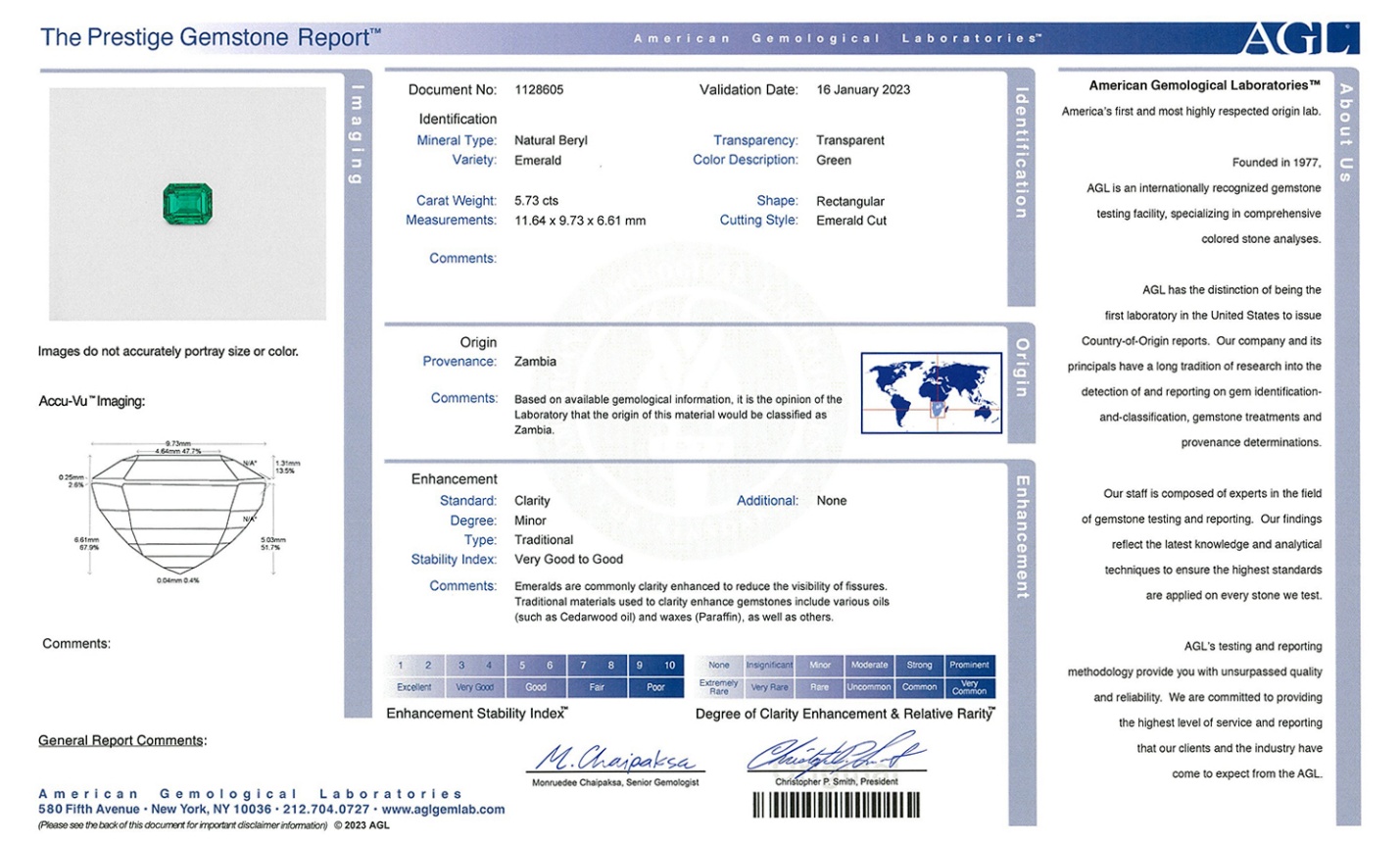Click the green emerald gemstone photo

[187, 204]
